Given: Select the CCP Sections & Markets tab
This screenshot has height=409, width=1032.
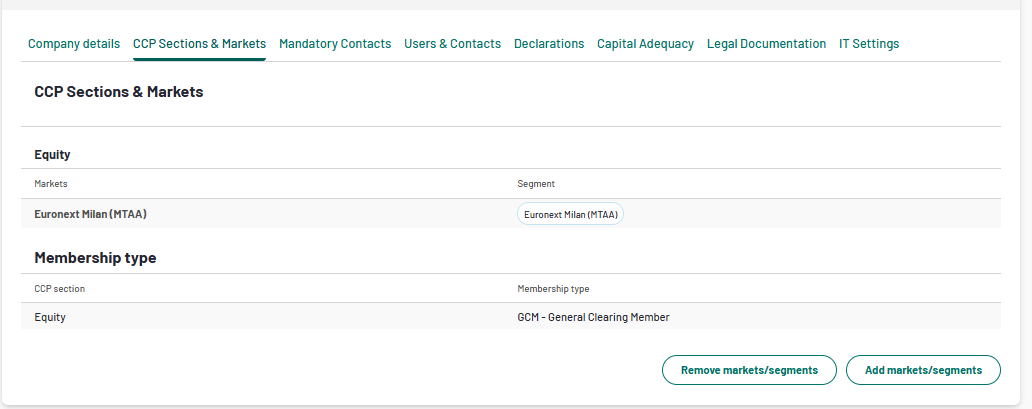Looking at the screenshot, I should click(199, 43).
